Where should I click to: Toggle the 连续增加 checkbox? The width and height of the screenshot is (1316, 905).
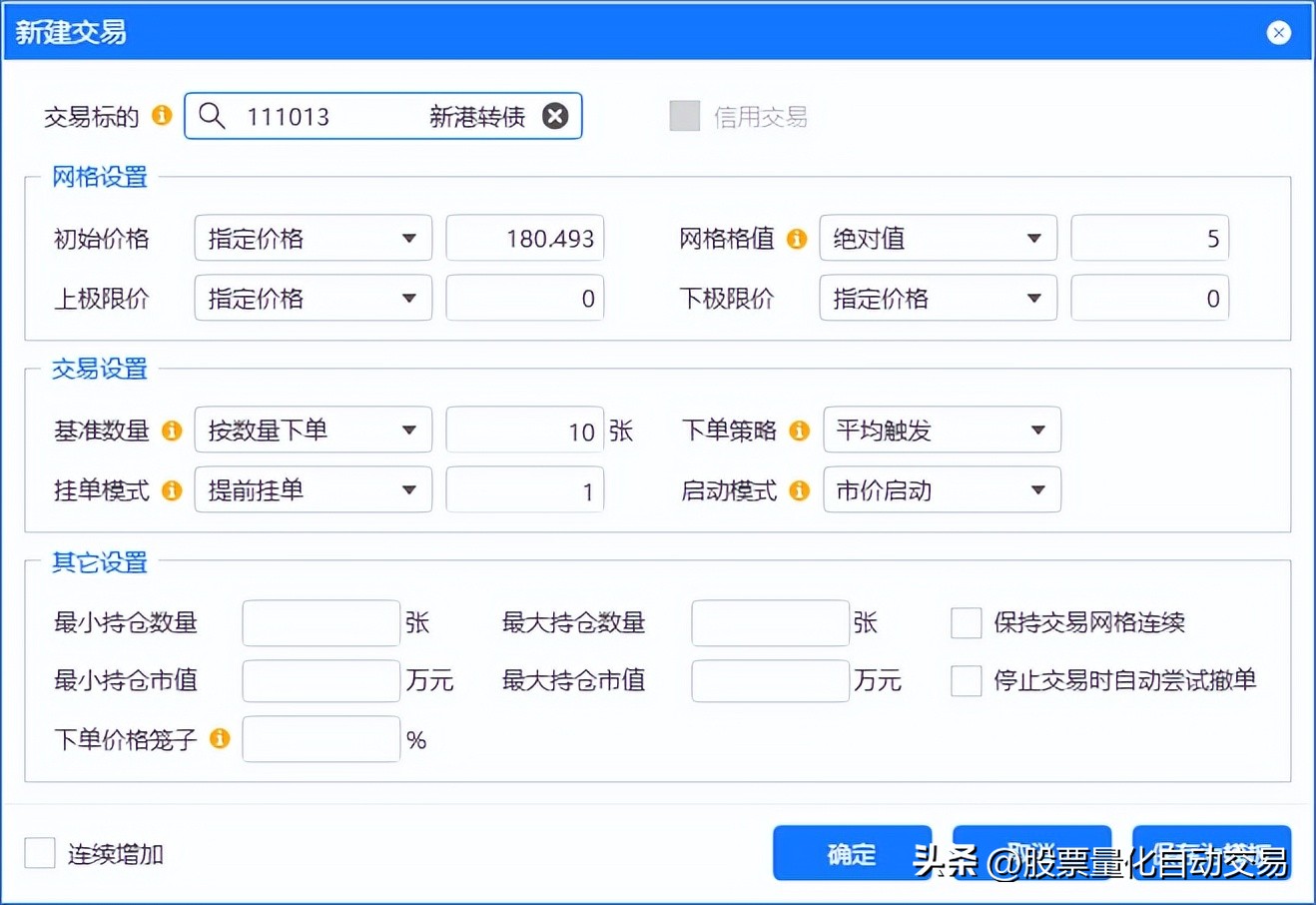tap(39, 853)
